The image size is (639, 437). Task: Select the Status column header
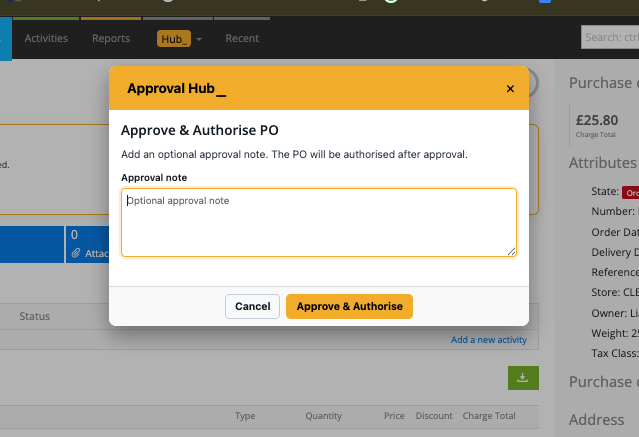[x=35, y=316]
